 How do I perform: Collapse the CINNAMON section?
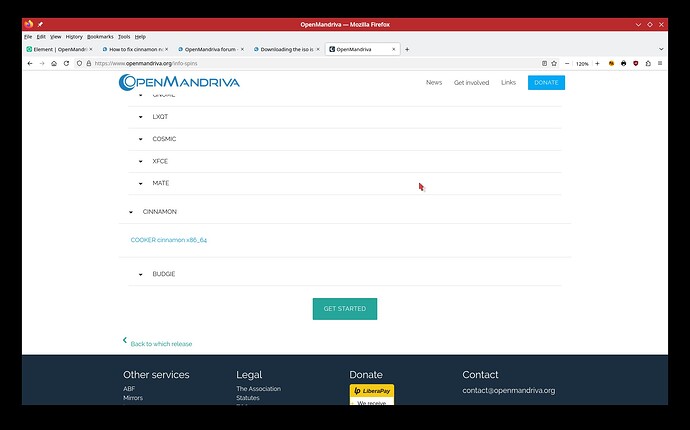(345, 212)
